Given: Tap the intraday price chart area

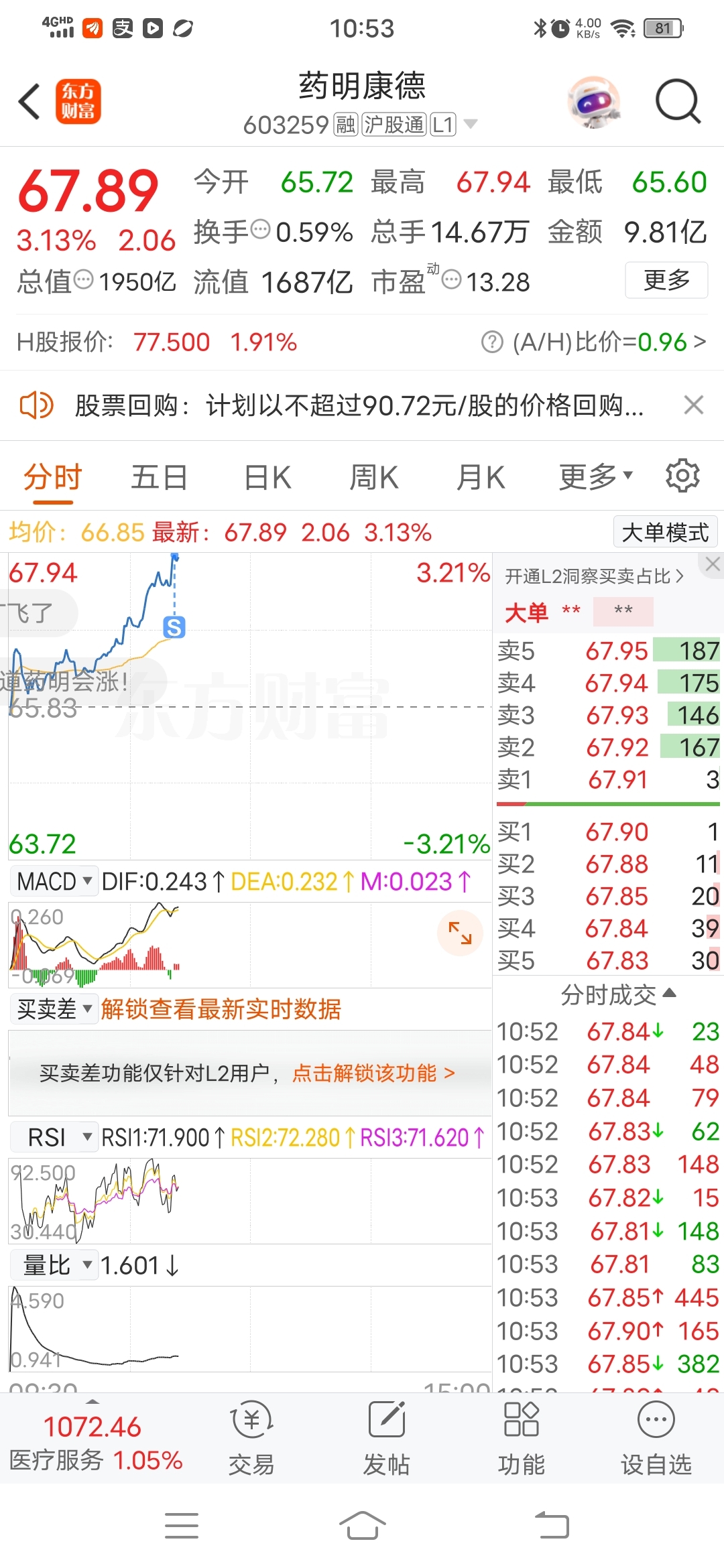Looking at the screenshot, I should [x=250, y=706].
